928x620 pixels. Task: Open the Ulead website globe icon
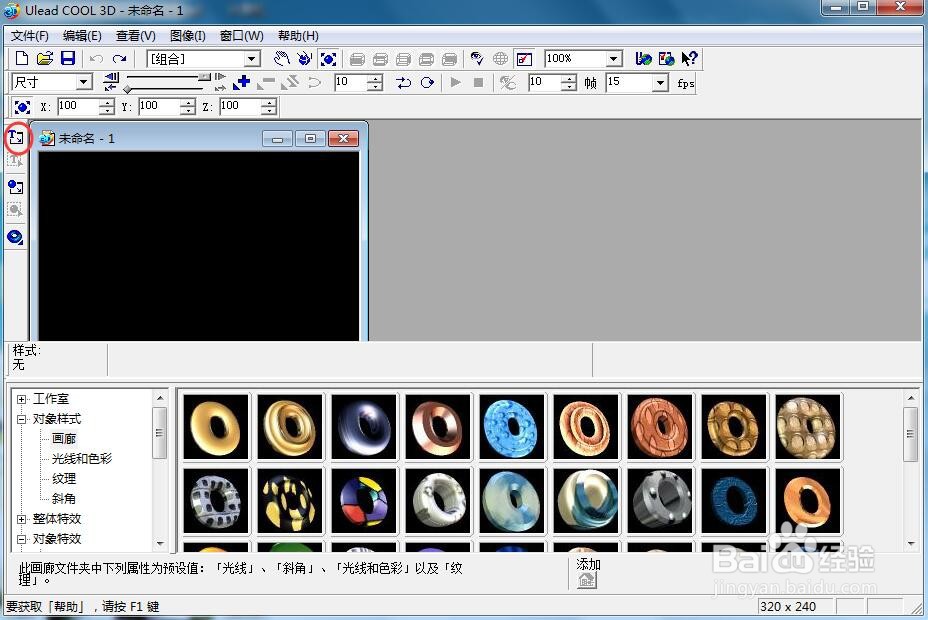click(643, 59)
